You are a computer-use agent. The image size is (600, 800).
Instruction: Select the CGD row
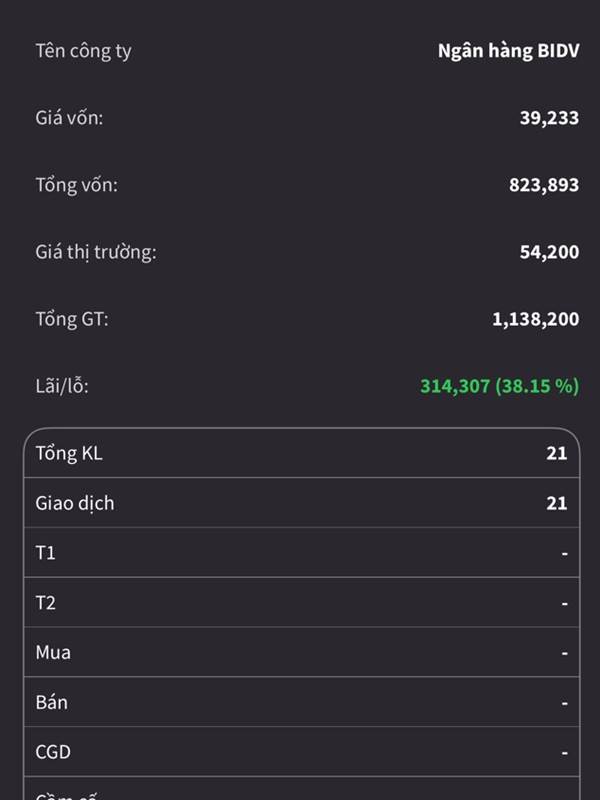[300, 752]
